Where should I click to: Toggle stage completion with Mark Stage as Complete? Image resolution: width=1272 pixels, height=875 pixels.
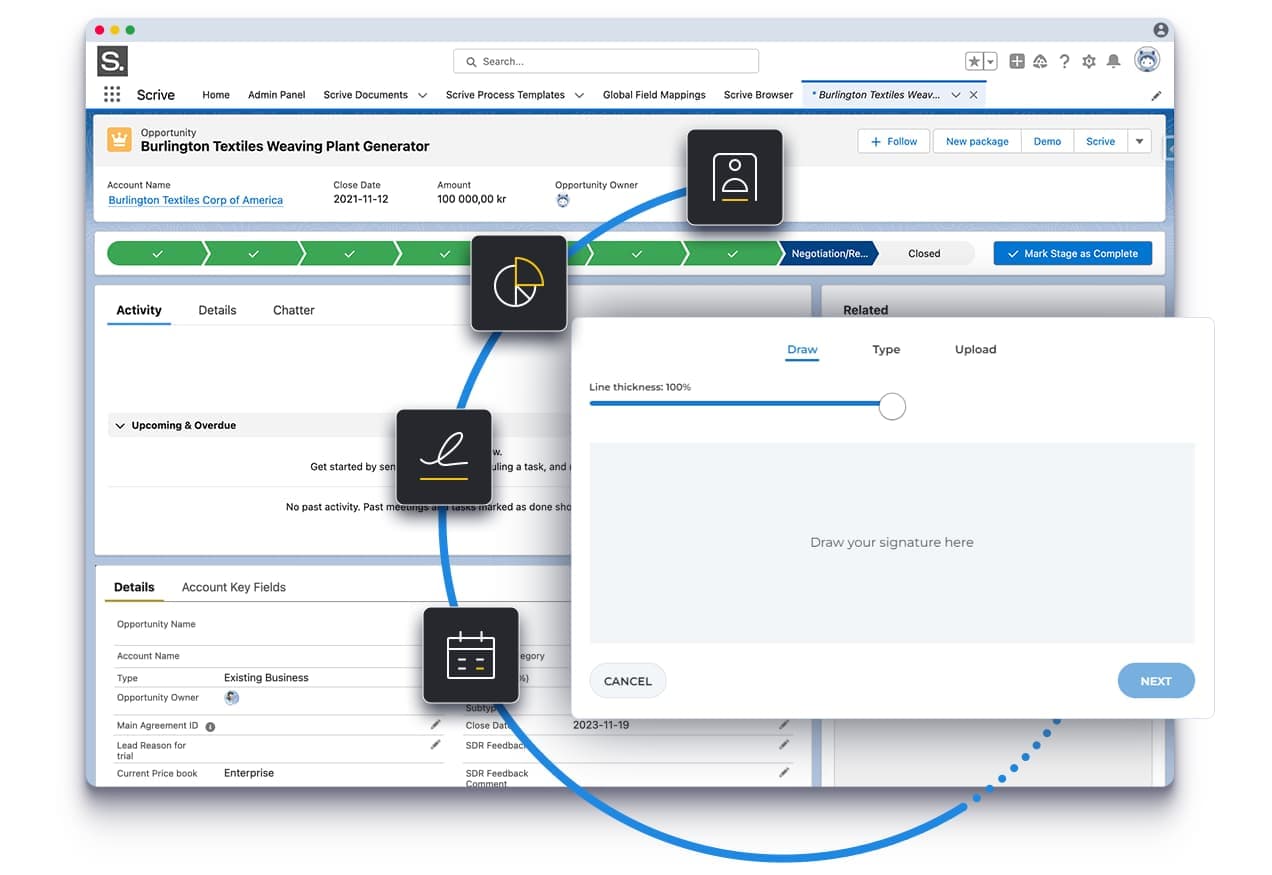pos(1072,253)
